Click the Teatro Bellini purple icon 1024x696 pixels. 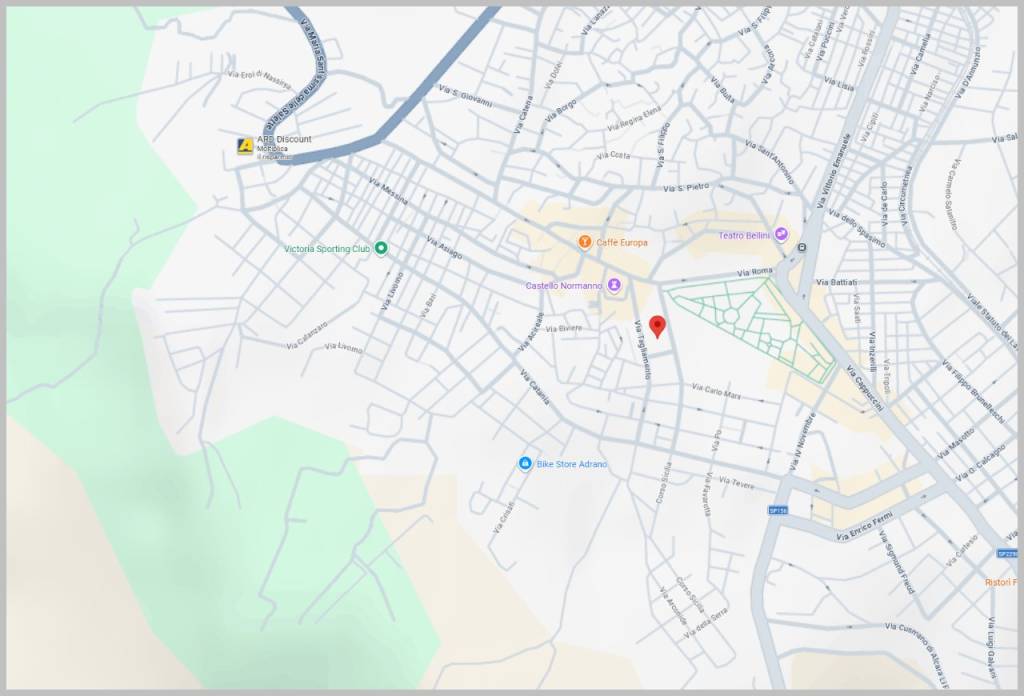pos(781,235)
